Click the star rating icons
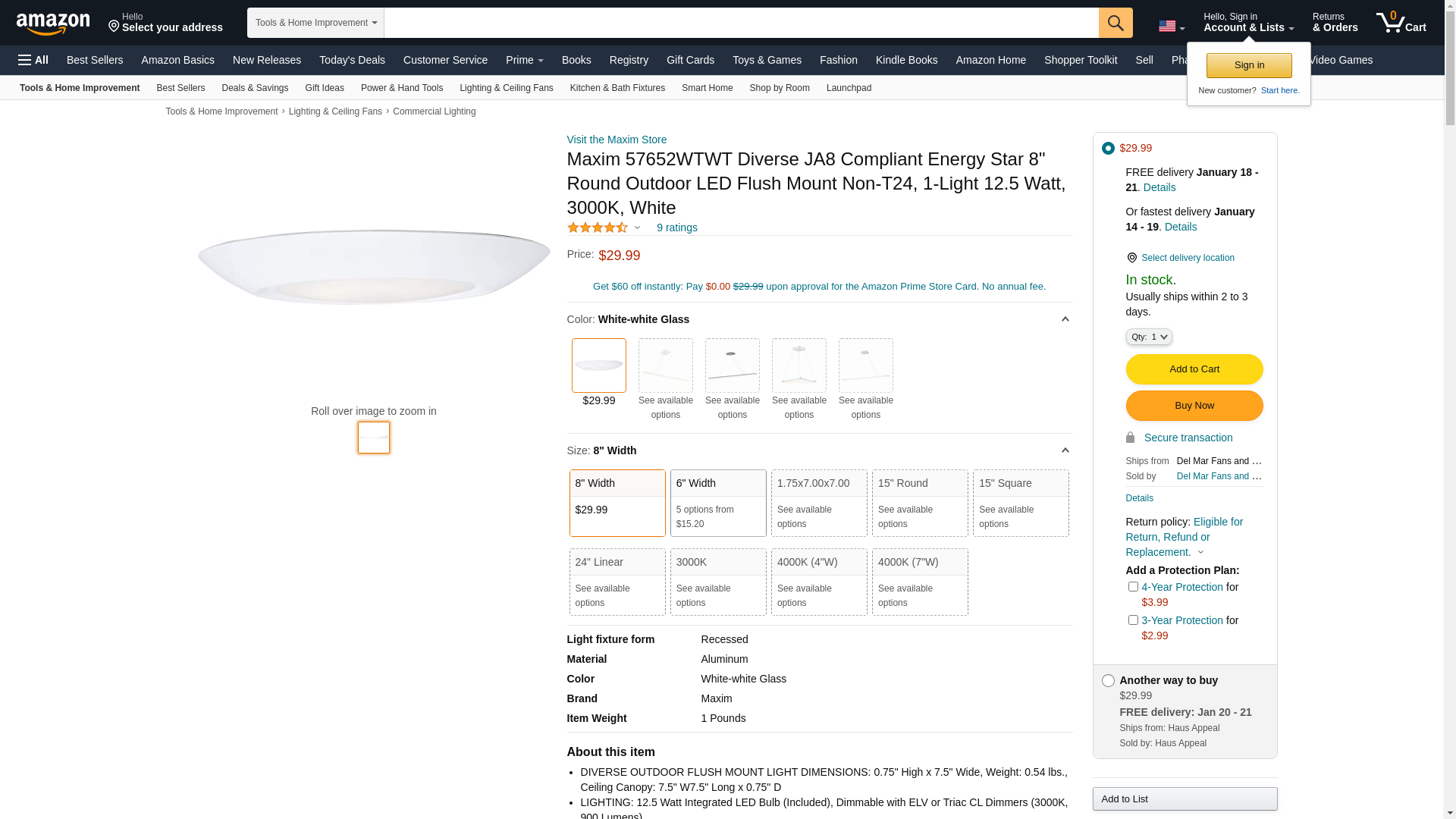1456x819 pixels. [x=598, y=227]
